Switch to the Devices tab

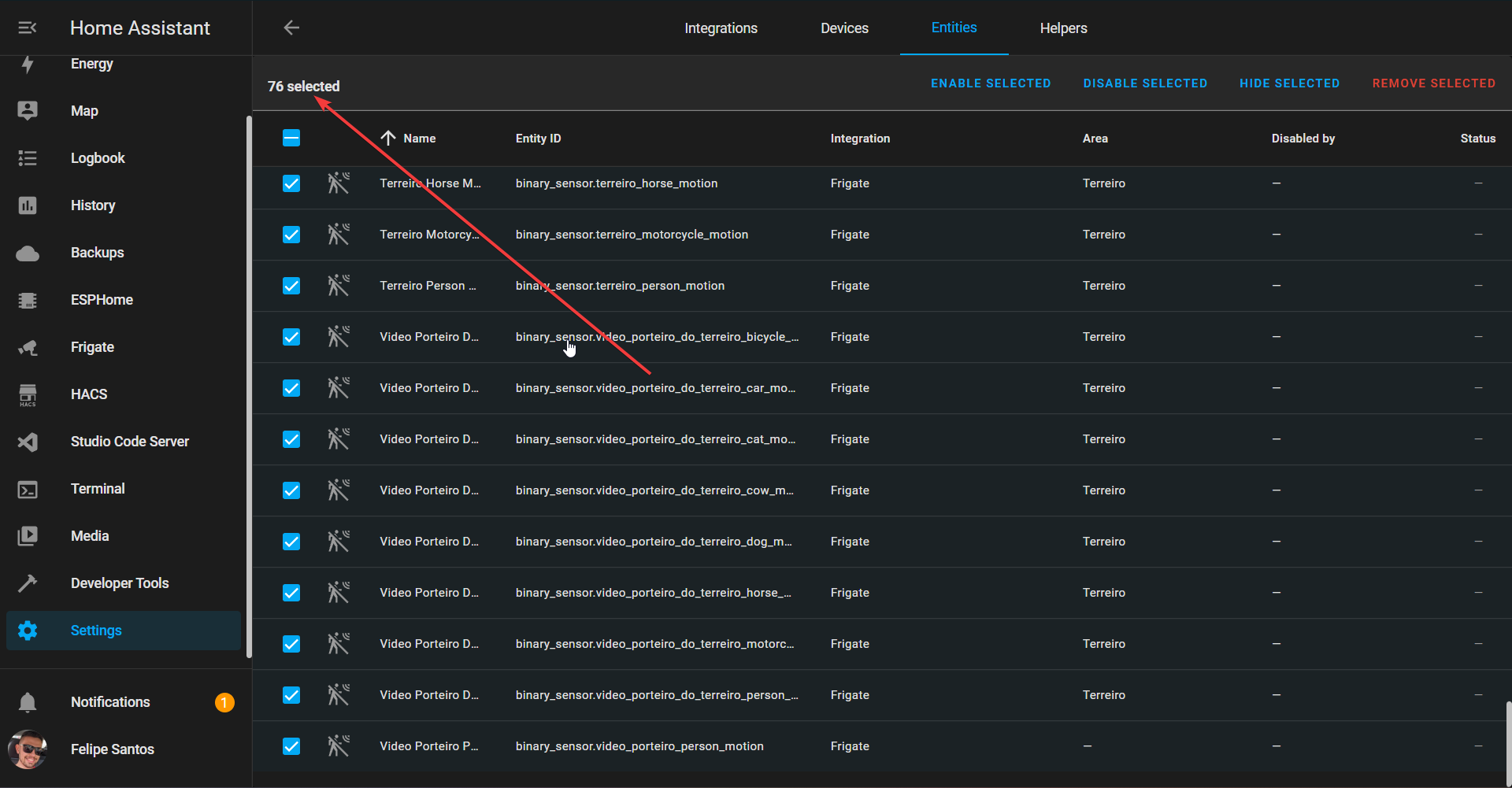pyautogui.click(x=844, y=28)
